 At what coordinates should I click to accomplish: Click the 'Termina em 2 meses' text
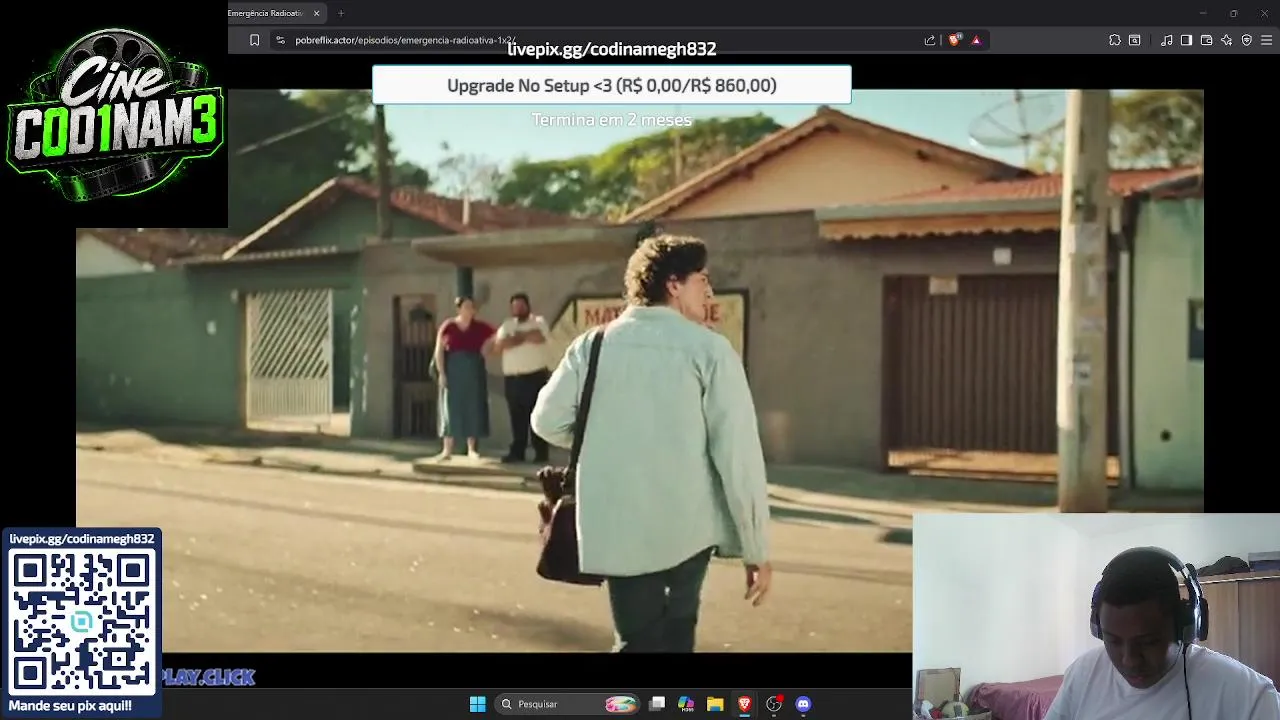(611, 120)
